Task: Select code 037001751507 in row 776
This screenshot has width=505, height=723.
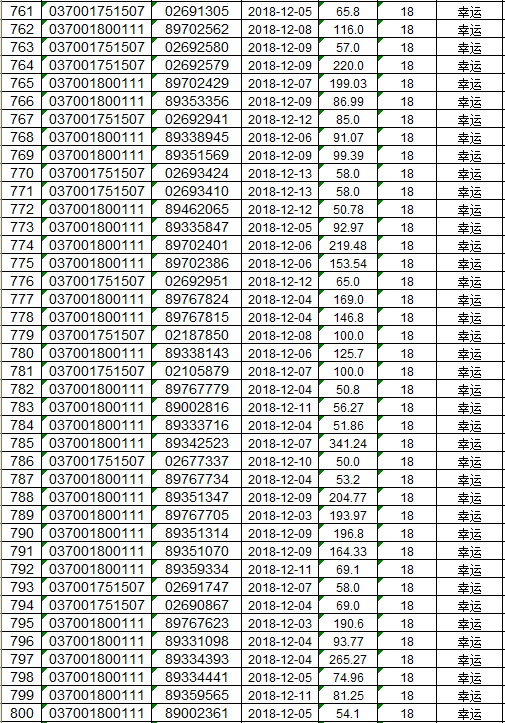Action: 96,281
